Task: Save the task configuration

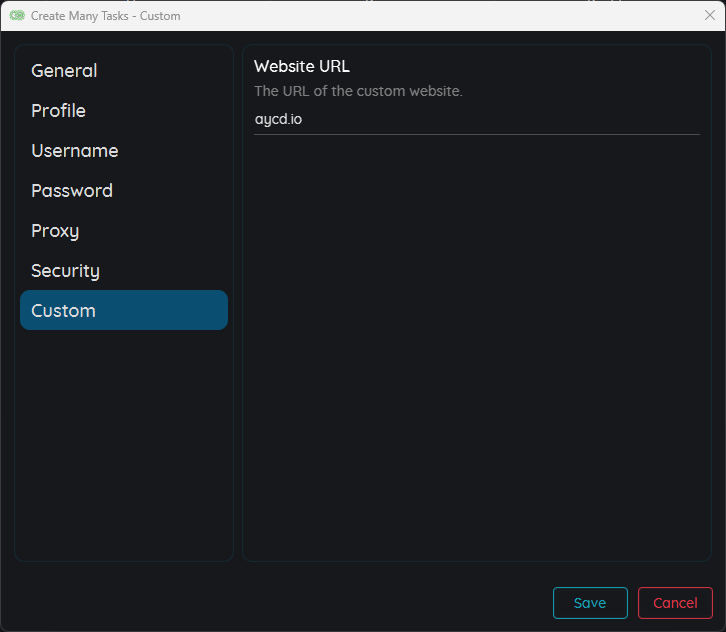Action: coord(590,603)
